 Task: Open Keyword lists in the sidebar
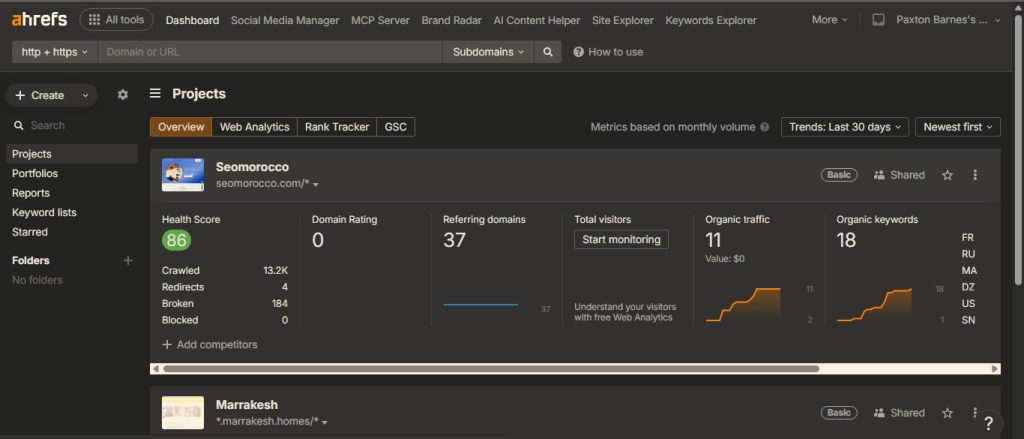tap(44, 212)
